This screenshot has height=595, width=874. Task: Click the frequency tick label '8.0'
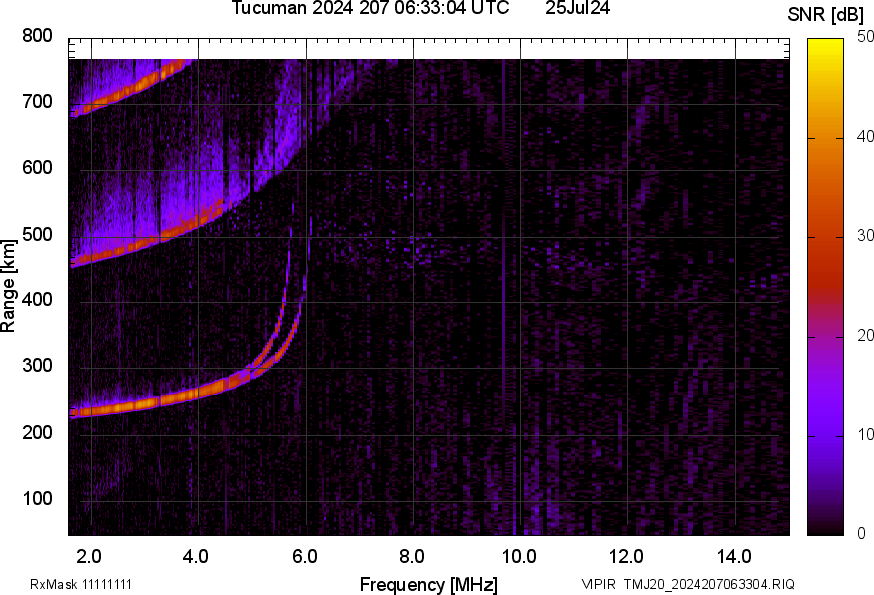click(x=411, y=557)
